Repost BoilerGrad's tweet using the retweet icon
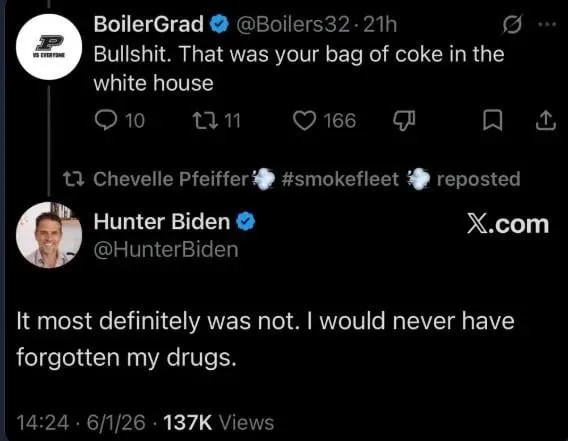The width and height of the screenshot is (568, 441). [205, 120]
